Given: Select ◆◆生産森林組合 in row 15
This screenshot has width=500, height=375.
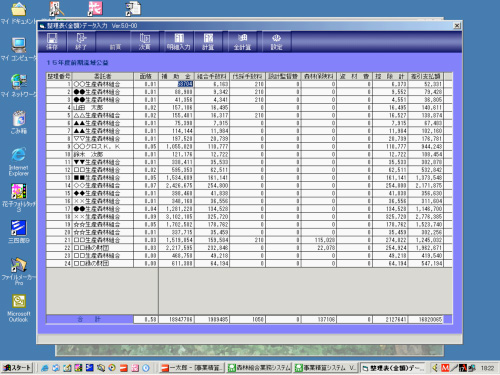Looking at the screenshot, I should point(103,193).
